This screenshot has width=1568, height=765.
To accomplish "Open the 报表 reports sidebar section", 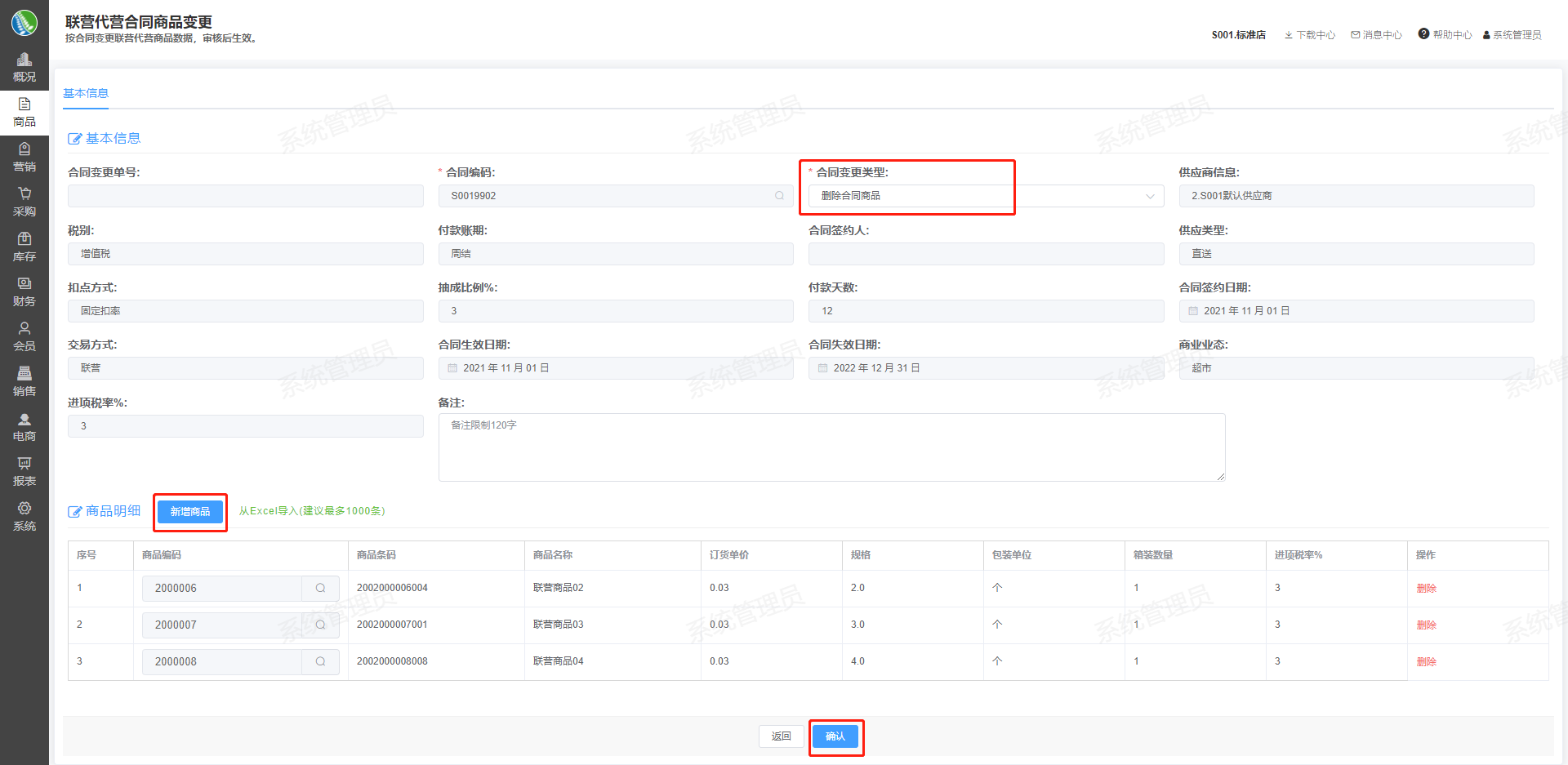I will click(24, 472).
